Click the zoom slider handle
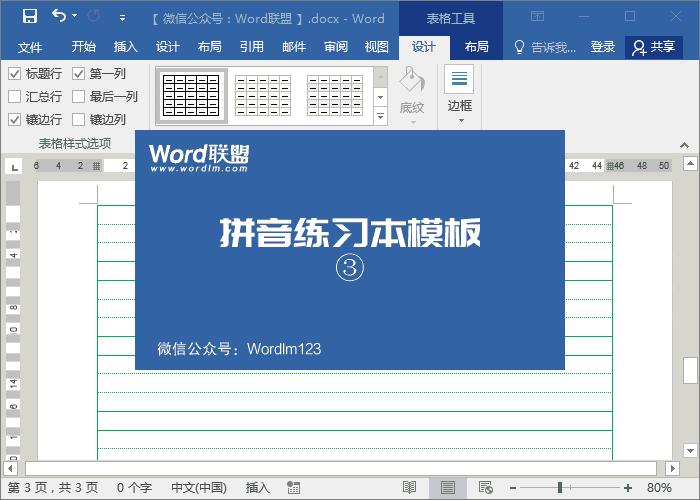The height and width of the screenshot is (500, 700). (x=560, y=488)
